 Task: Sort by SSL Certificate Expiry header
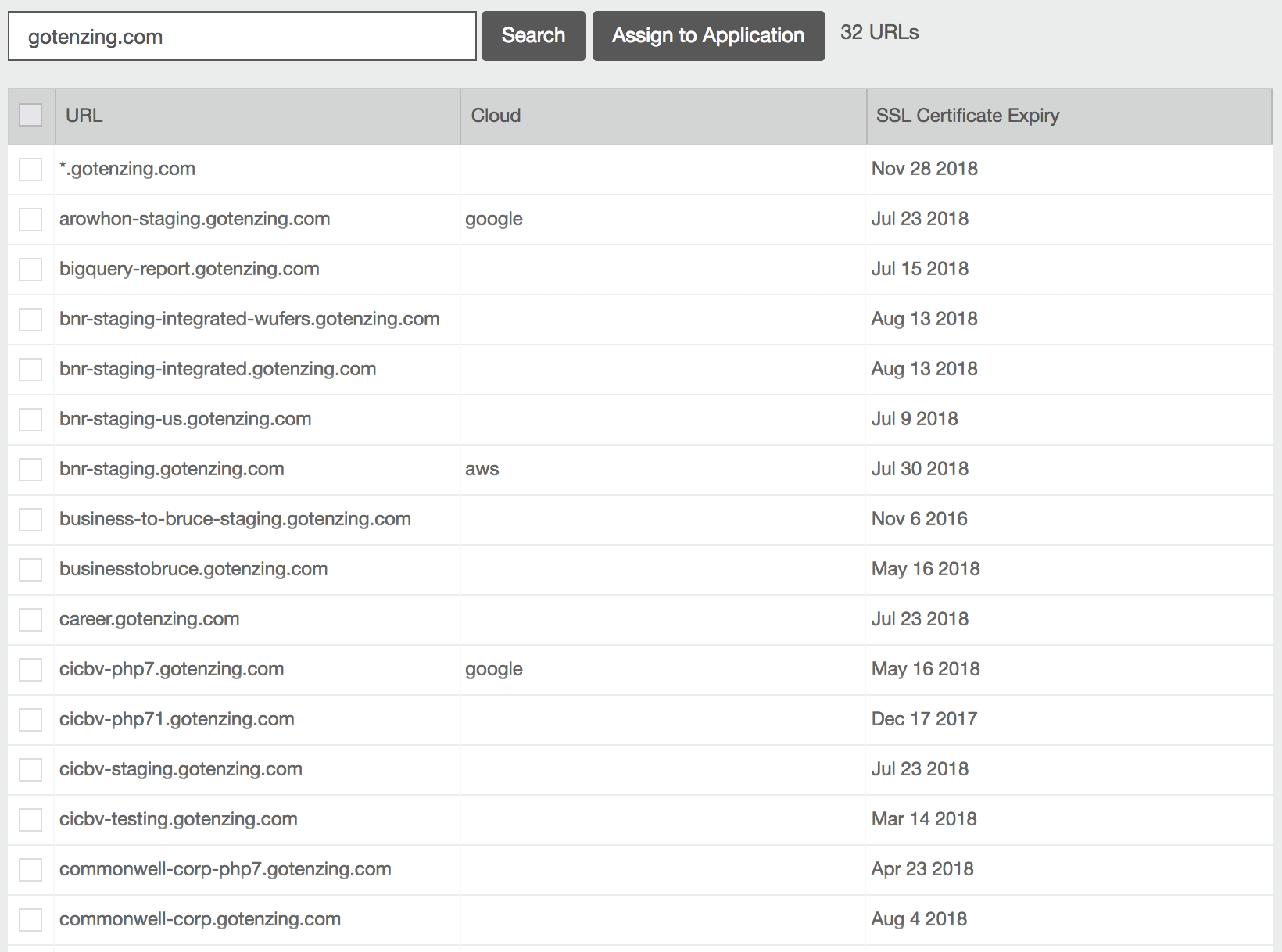pos(968,116)
